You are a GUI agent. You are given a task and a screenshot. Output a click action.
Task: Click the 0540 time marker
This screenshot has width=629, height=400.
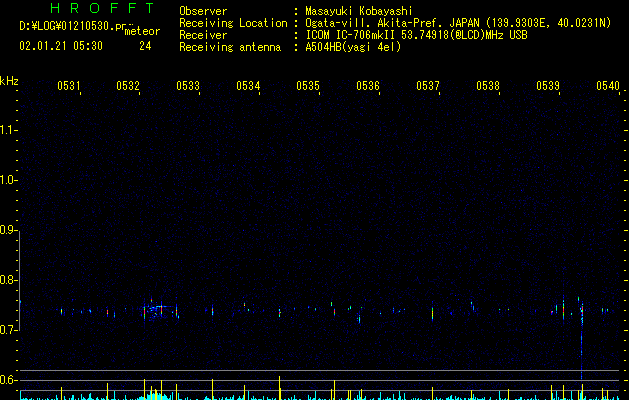(608, 85)
